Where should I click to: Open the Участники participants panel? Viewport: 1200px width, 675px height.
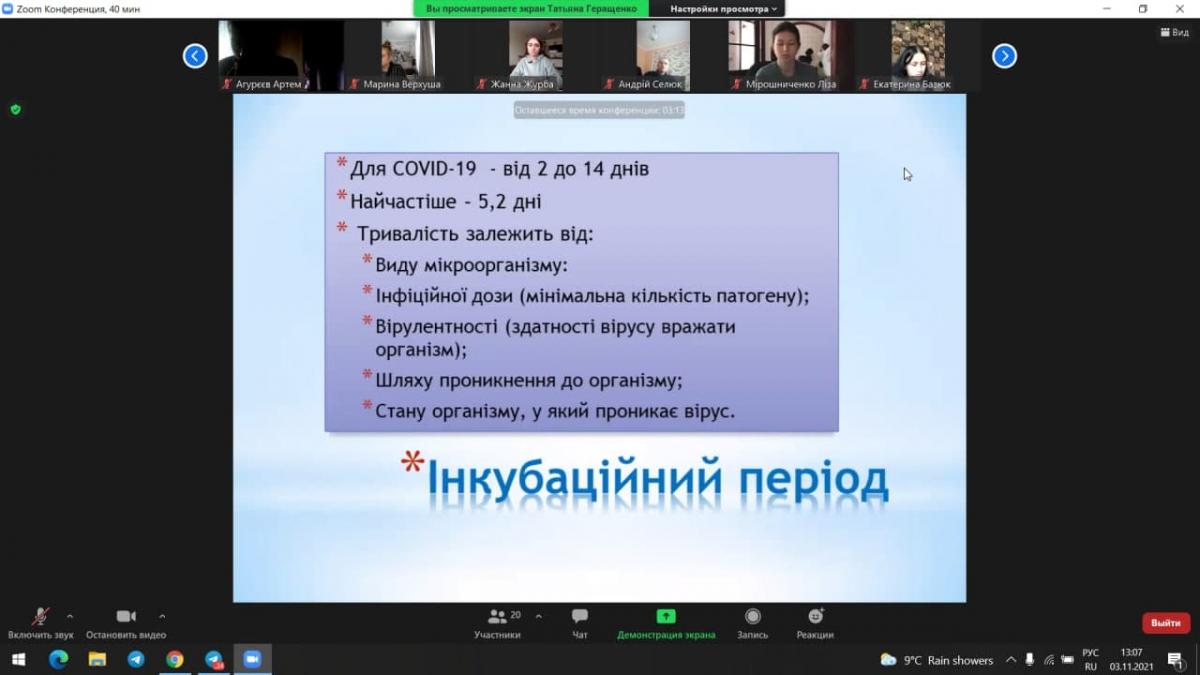(497, 623)
